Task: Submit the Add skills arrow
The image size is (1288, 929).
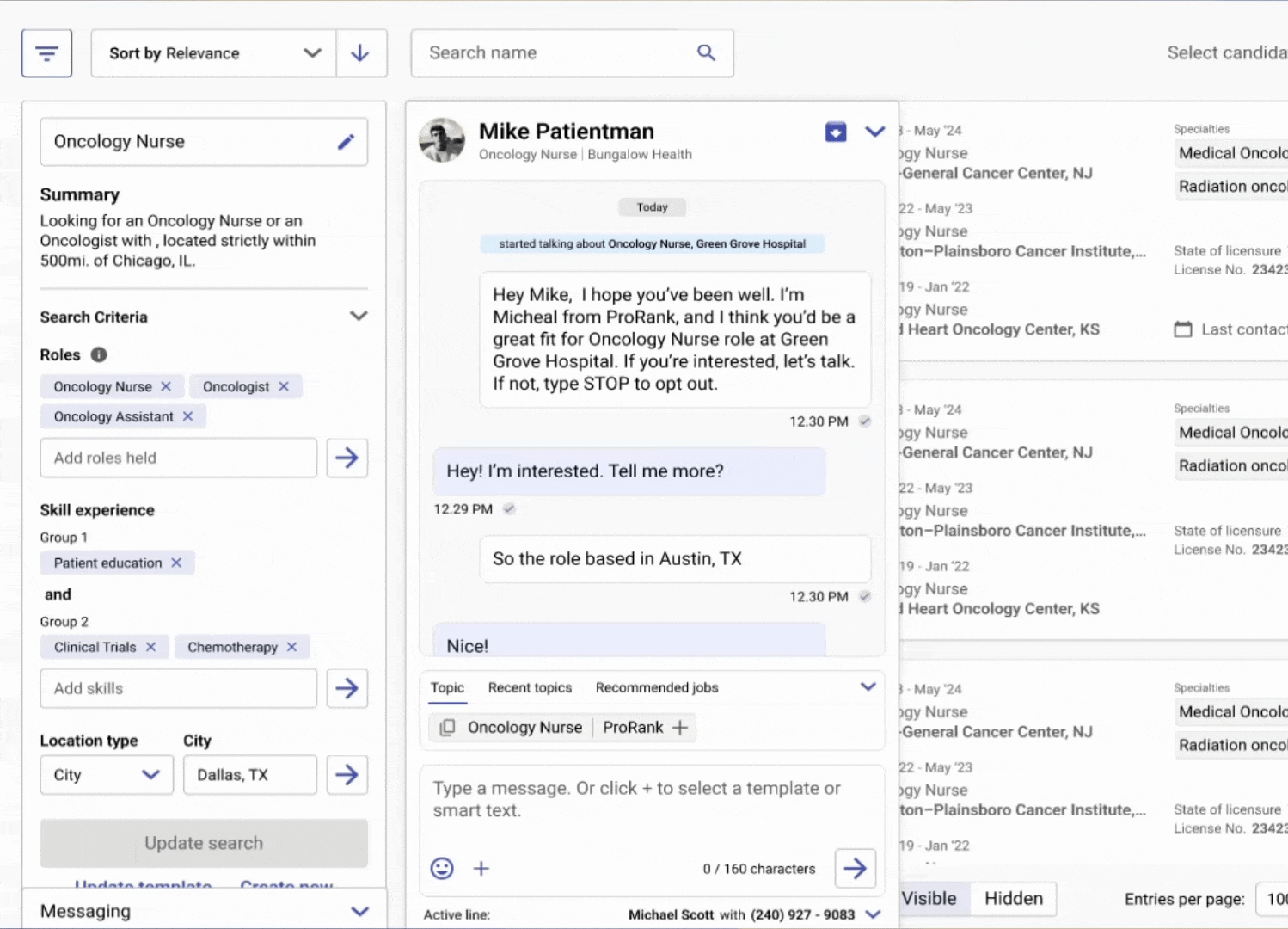Action: [x=347, y=688]
